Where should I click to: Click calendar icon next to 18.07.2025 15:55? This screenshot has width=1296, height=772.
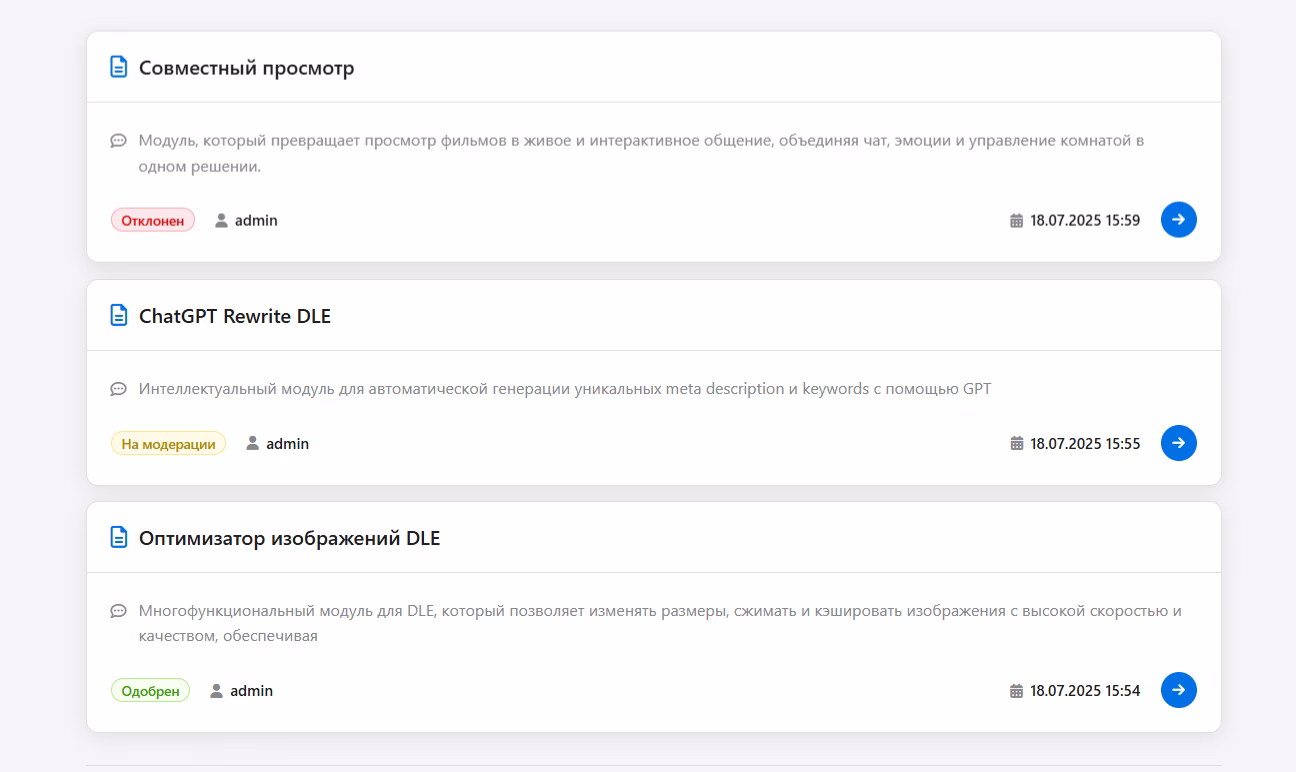(x=1017, y=443)
